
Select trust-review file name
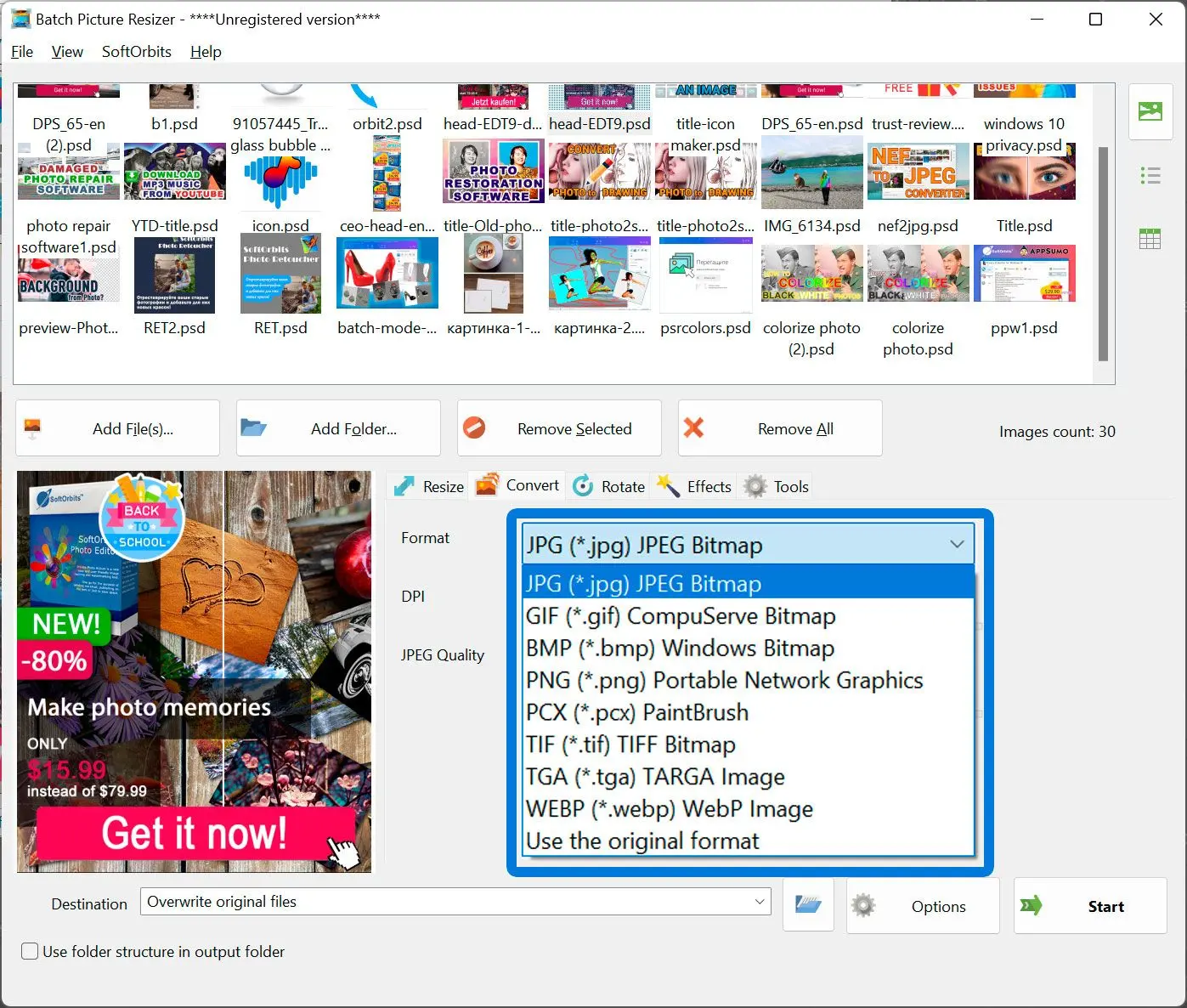point(918,124)
